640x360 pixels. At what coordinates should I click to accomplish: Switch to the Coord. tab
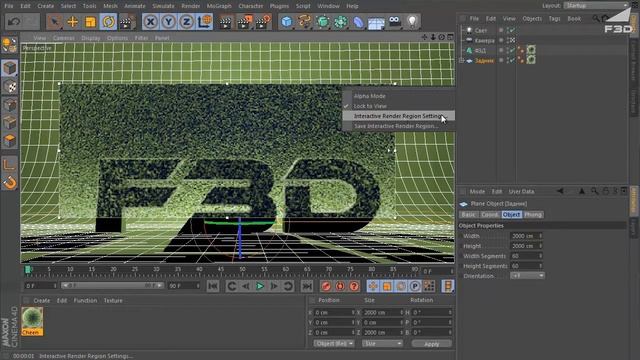(x=489, y=215)
